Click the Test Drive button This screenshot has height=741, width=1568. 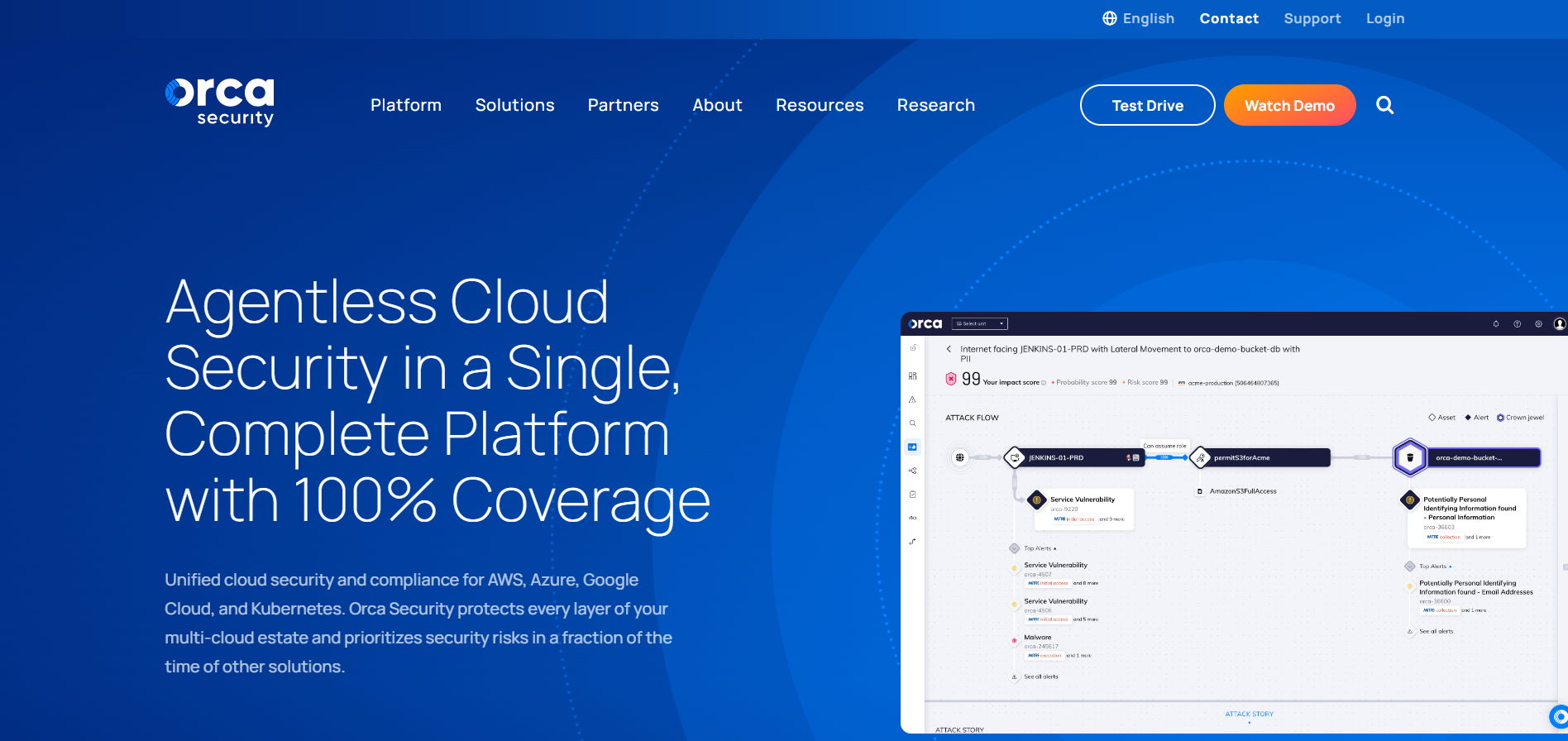(1147, 105)
